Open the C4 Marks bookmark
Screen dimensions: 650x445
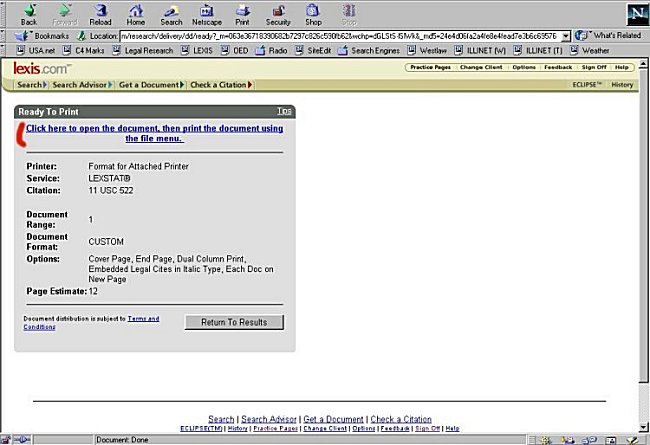point(83,51)
